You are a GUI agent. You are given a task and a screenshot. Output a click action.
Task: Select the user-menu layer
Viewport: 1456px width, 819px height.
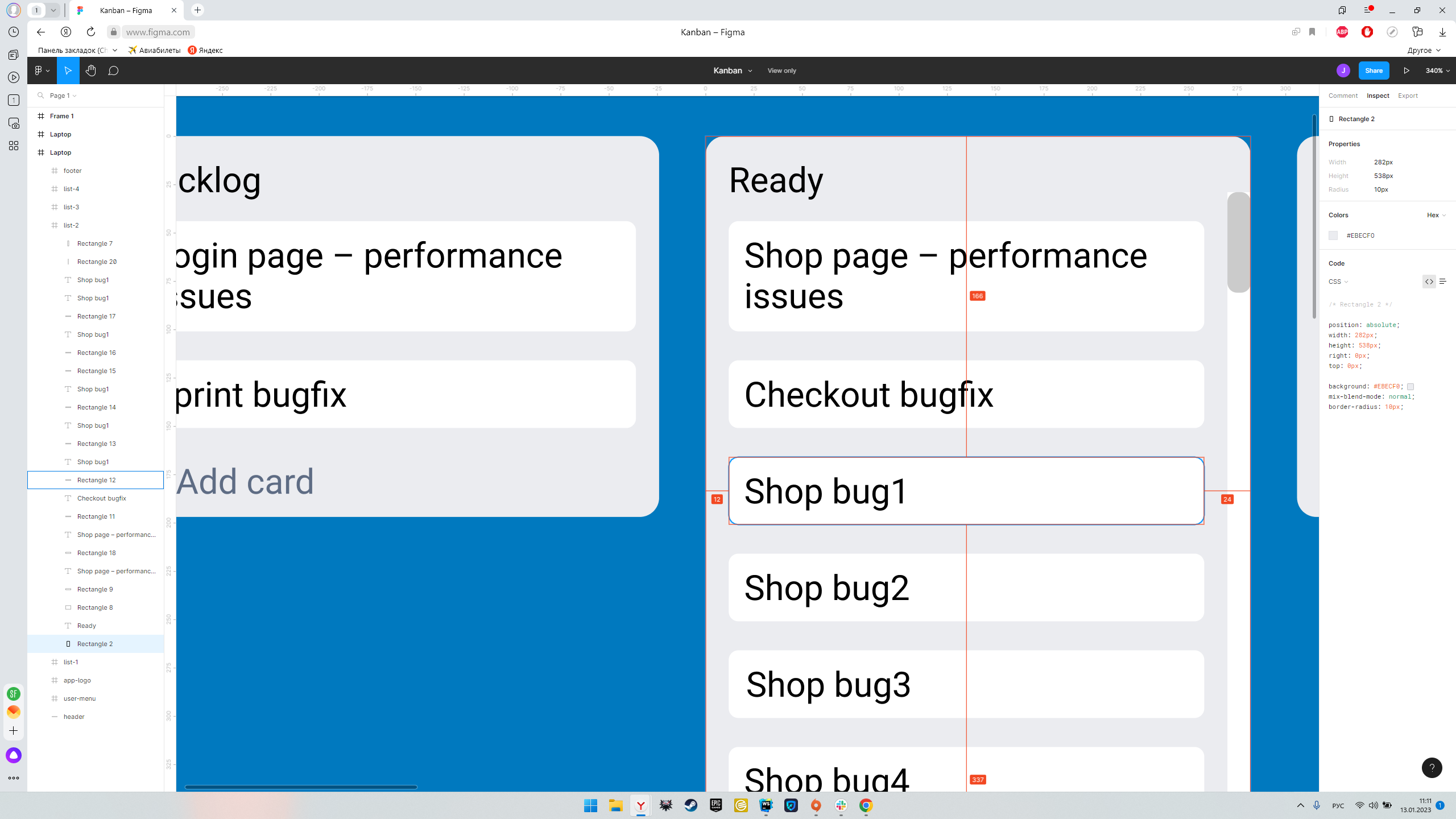click(96, 698)
